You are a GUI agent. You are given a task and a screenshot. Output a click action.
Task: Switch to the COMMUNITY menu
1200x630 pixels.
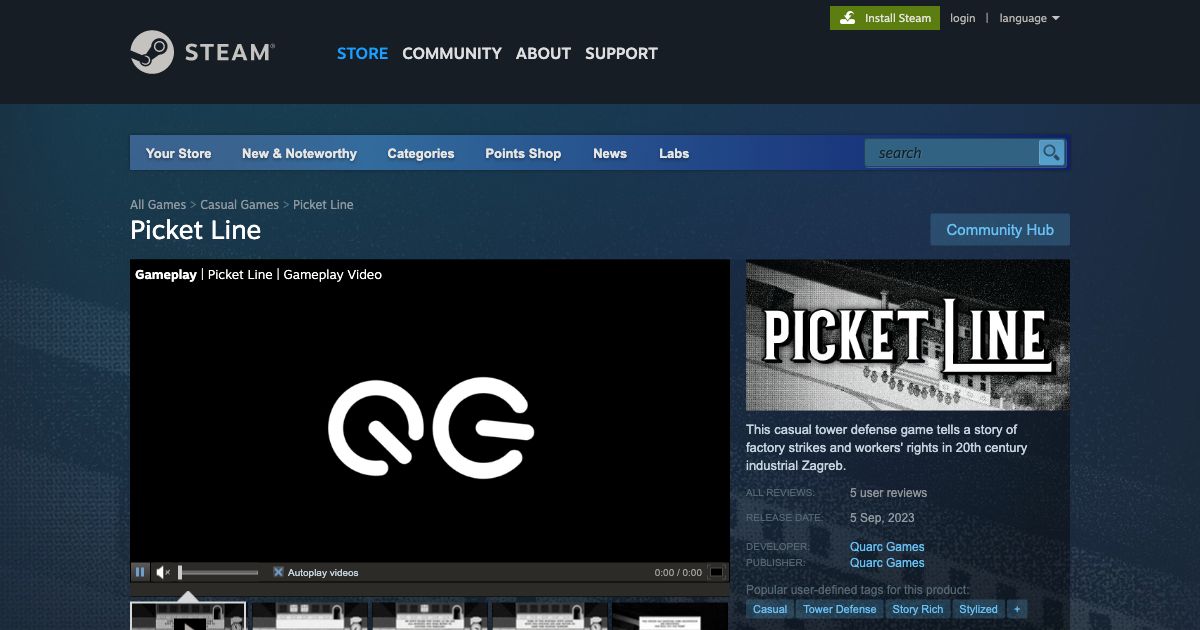452,53
